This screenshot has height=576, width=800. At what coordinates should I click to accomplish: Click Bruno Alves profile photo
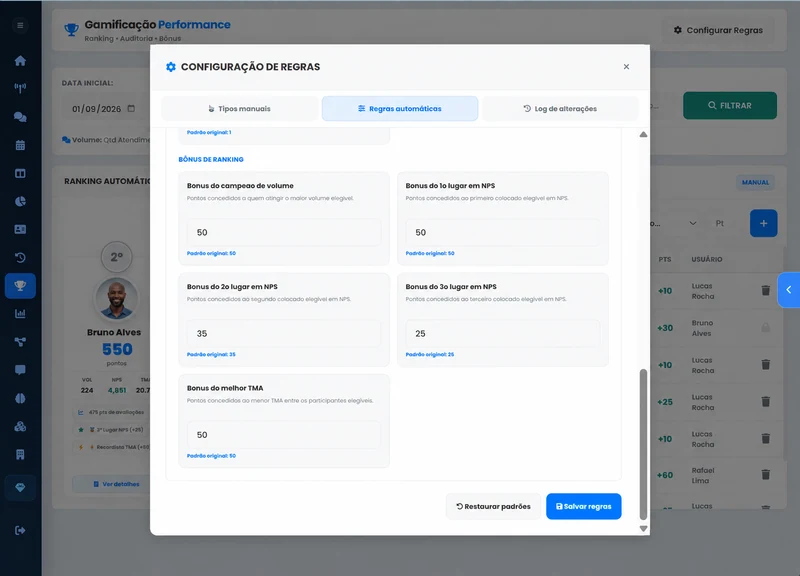pos(116,298)
